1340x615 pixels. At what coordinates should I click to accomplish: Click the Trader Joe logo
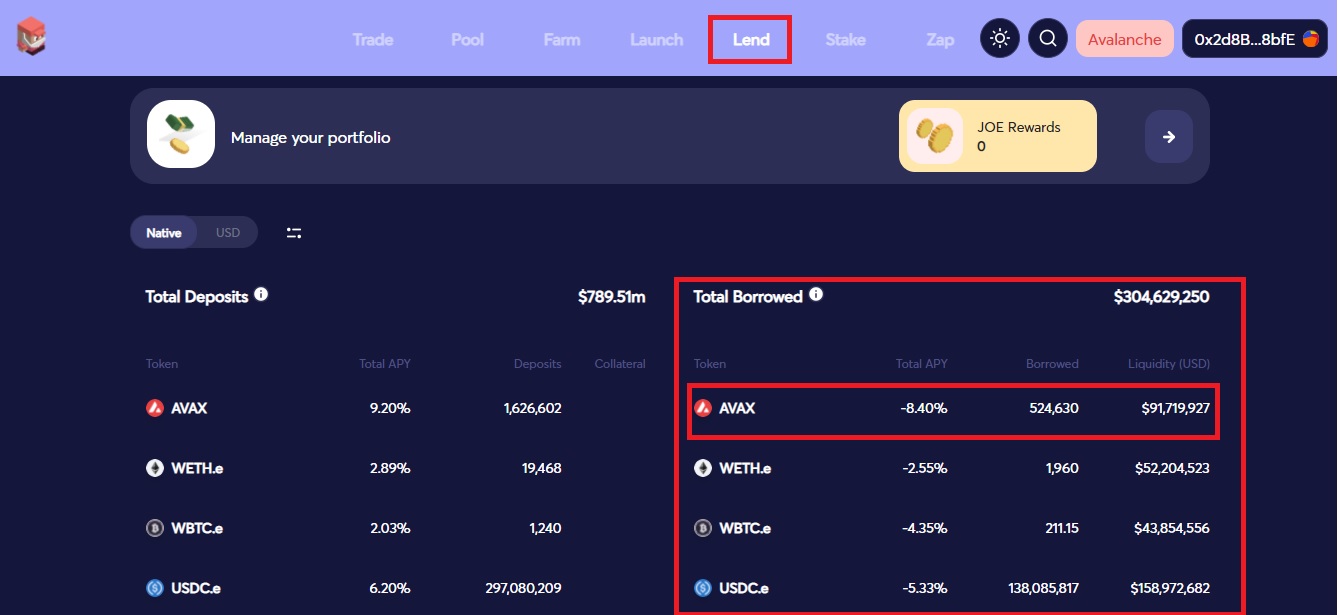tap(32, 37)
